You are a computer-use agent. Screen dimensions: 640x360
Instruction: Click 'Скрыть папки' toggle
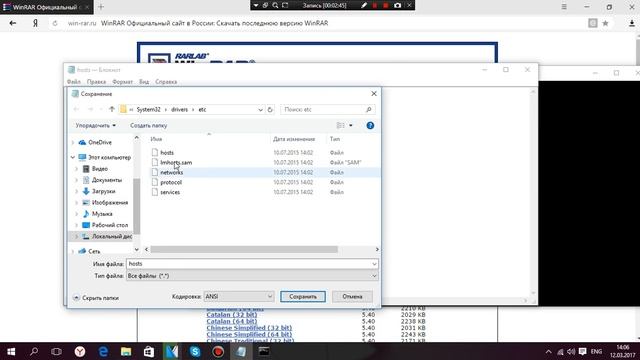point(96,298)
